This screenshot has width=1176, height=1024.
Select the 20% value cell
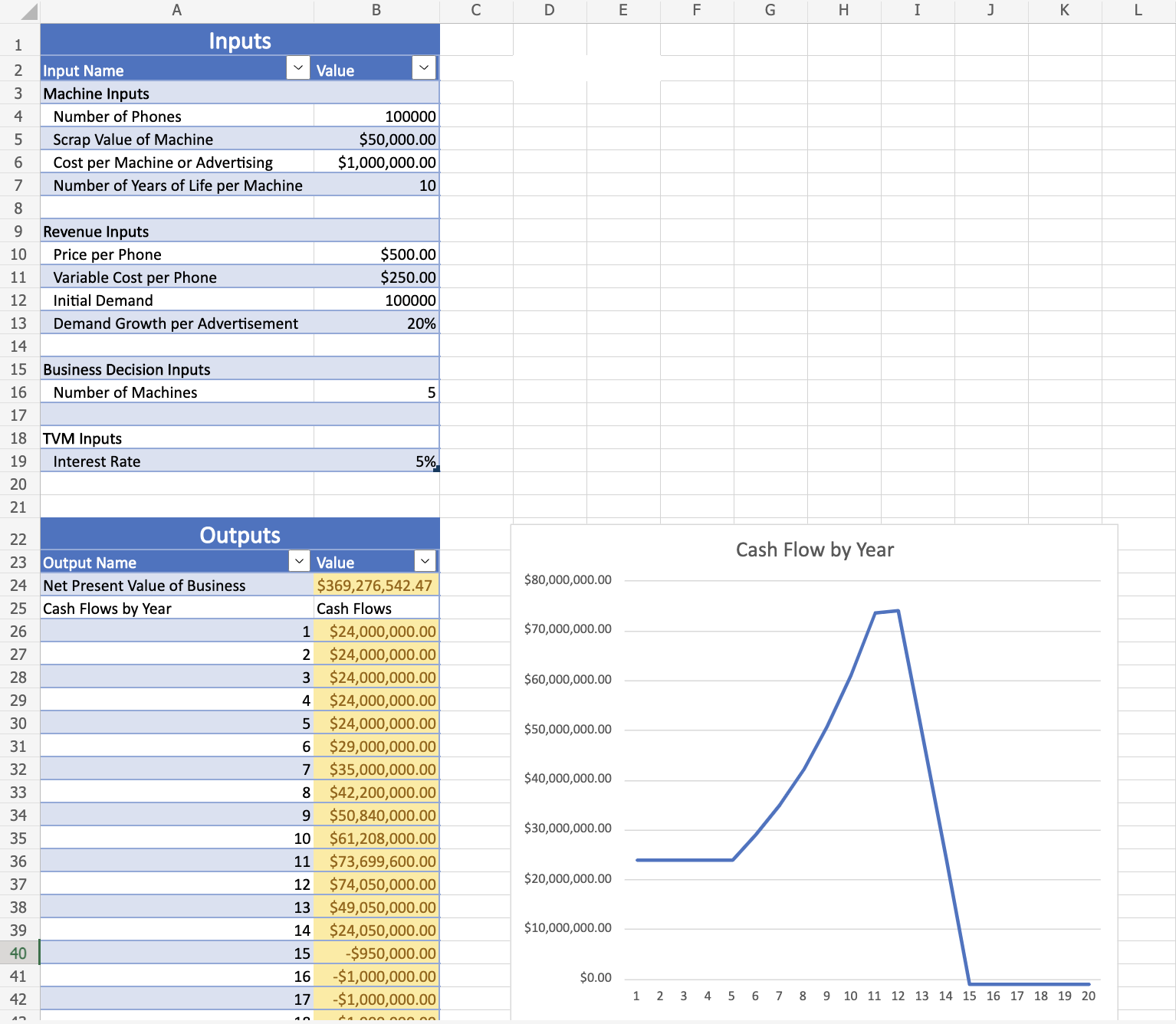tap(376, 323)
